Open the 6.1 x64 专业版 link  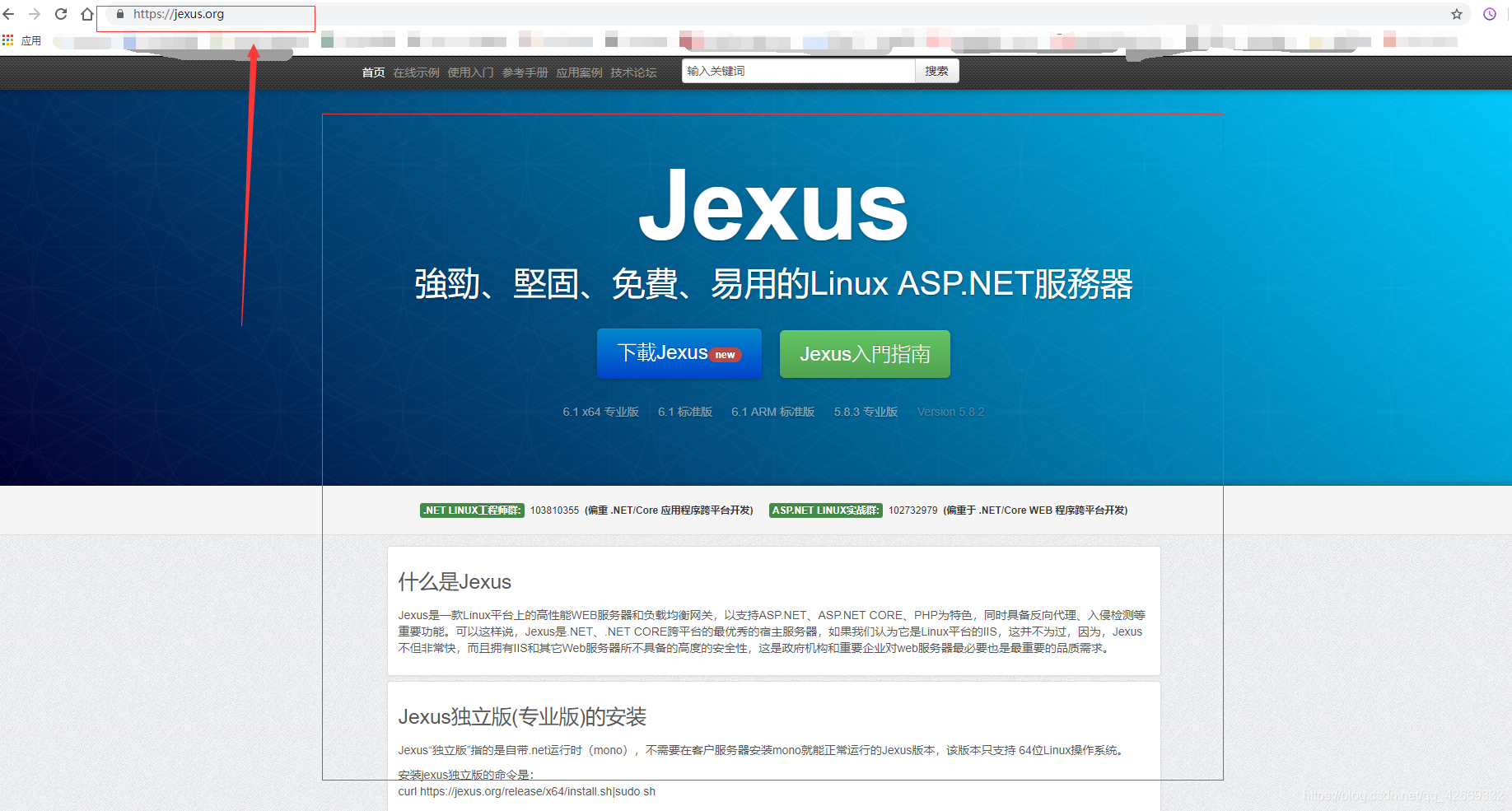pos(600,412)
